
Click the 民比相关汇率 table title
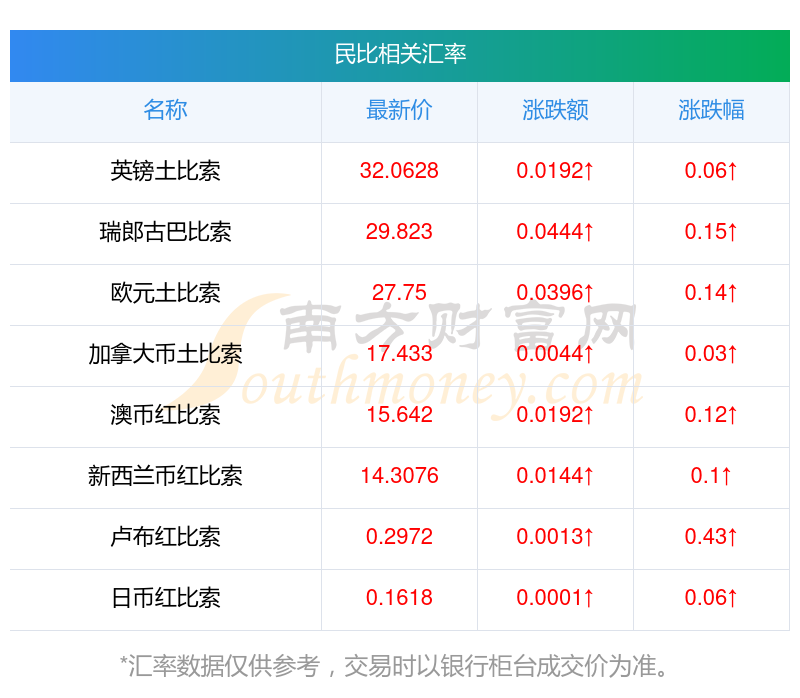[x=400, y=54]
